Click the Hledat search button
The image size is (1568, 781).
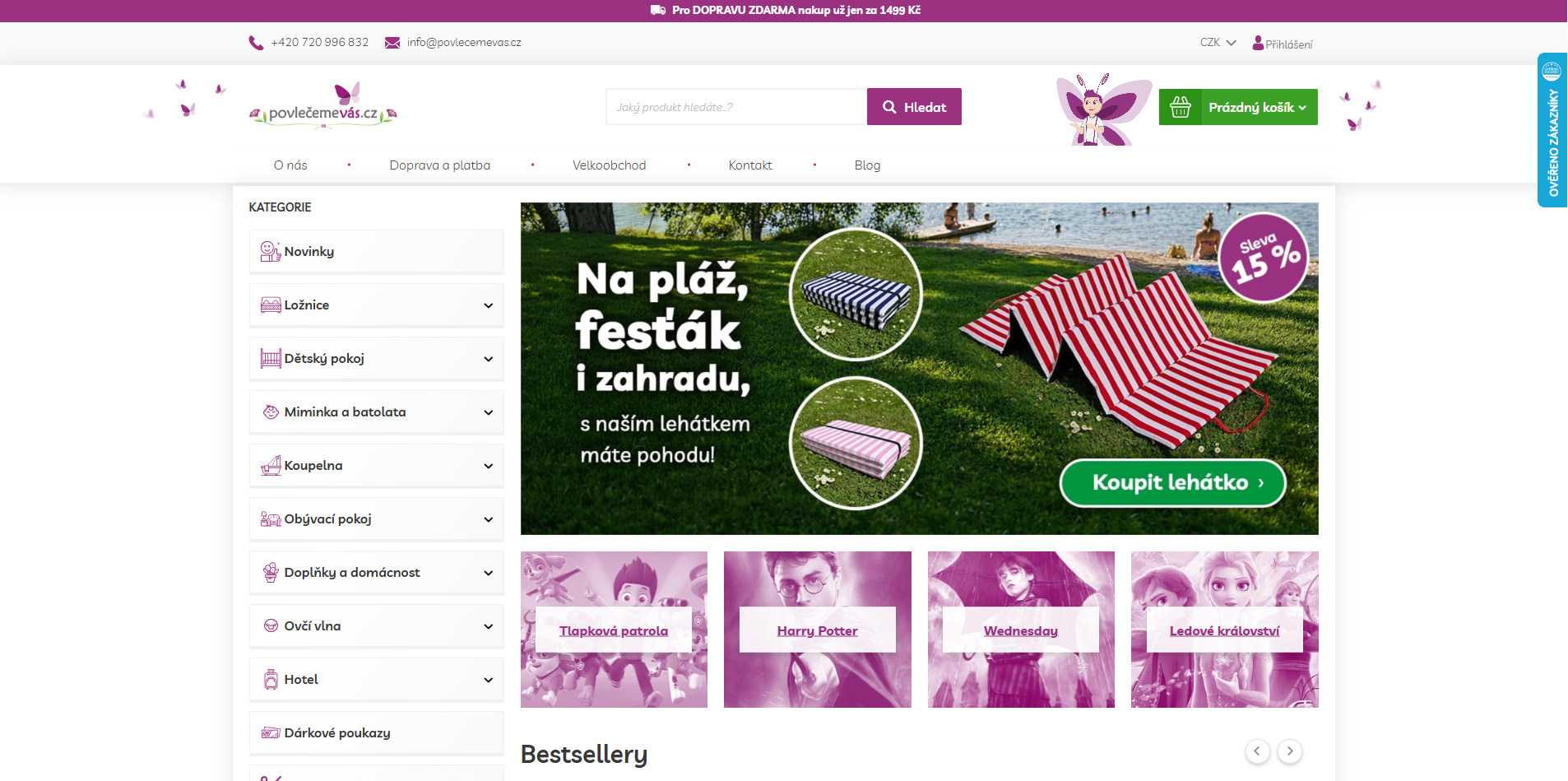click(914, 107)
